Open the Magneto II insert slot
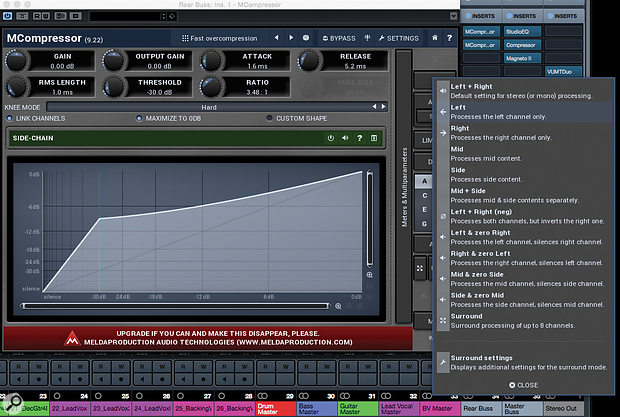The width and height of the screenshot is (620, 417). tap(522, 58)
